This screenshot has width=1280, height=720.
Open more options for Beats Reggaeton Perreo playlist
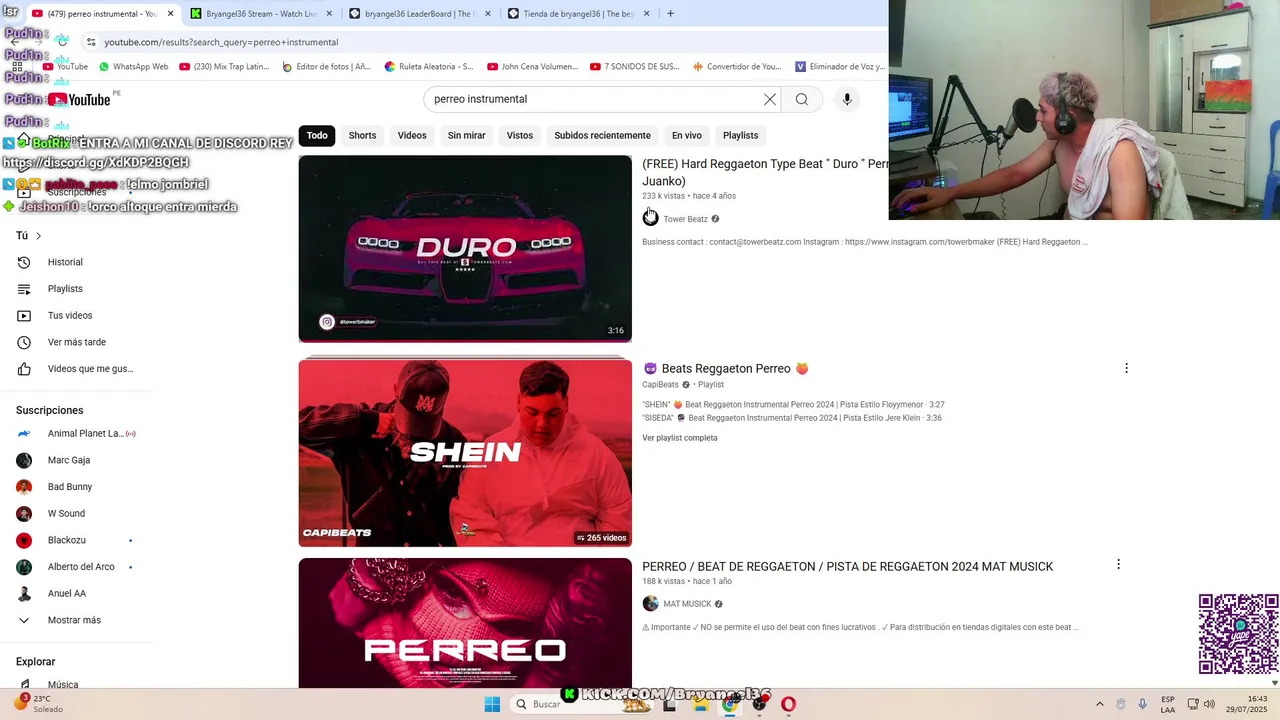(1126, 368)
